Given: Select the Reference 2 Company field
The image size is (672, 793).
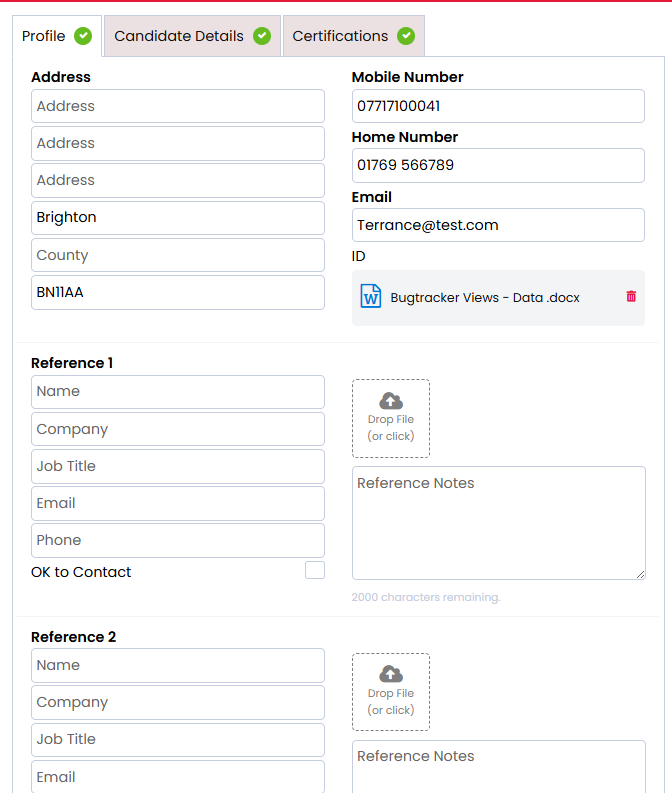Looking at the screenshot, I should point(178,702).
